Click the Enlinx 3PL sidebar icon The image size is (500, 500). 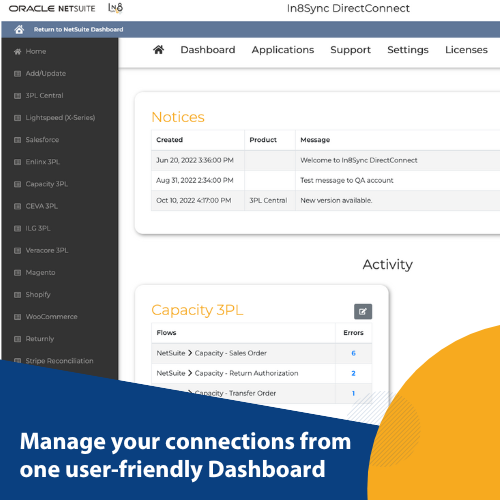17,162
